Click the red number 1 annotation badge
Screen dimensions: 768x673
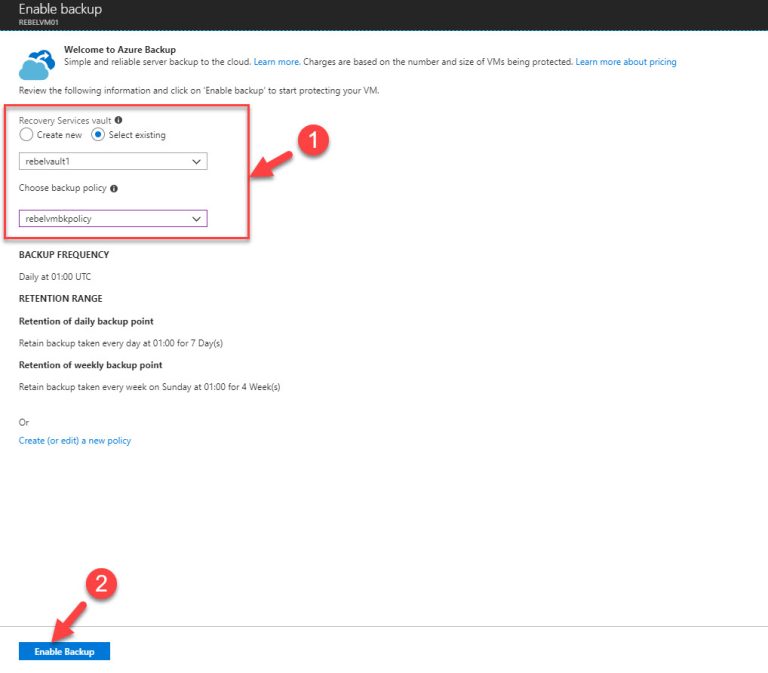[x=313, y=142]
